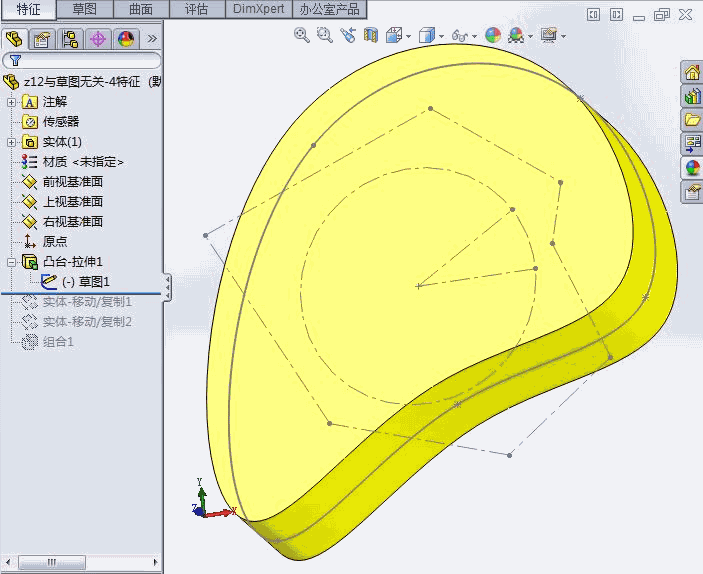Collapse the 凸台-拉伸1 feature node
Image resolution: width=703 pixels, height=574 pixels.
point(11,262)
